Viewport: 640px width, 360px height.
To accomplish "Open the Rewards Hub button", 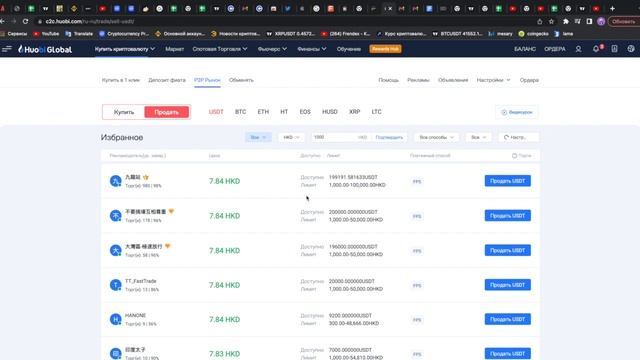I will pyautogui.click(x=385, y=49).
